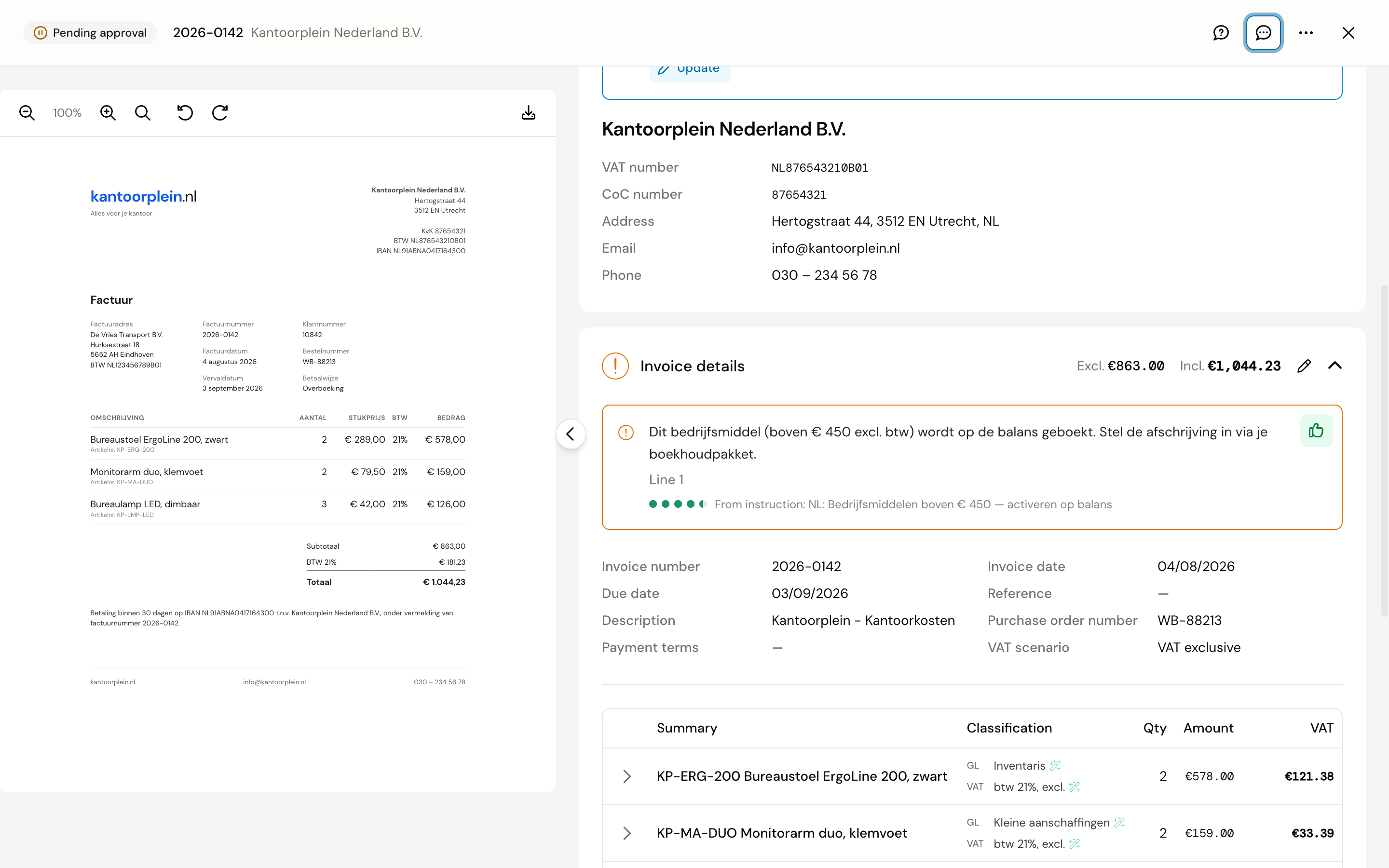Click the VAT number NL876543210B01

(x=819, y=168)
